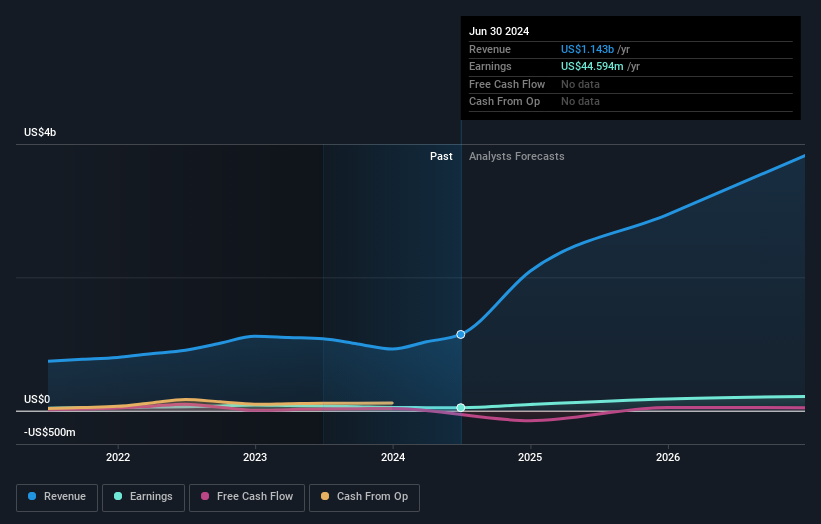The image size is (821, 524).
Task: Click the Analysts Forecasts label
Action: pos(516,157)
